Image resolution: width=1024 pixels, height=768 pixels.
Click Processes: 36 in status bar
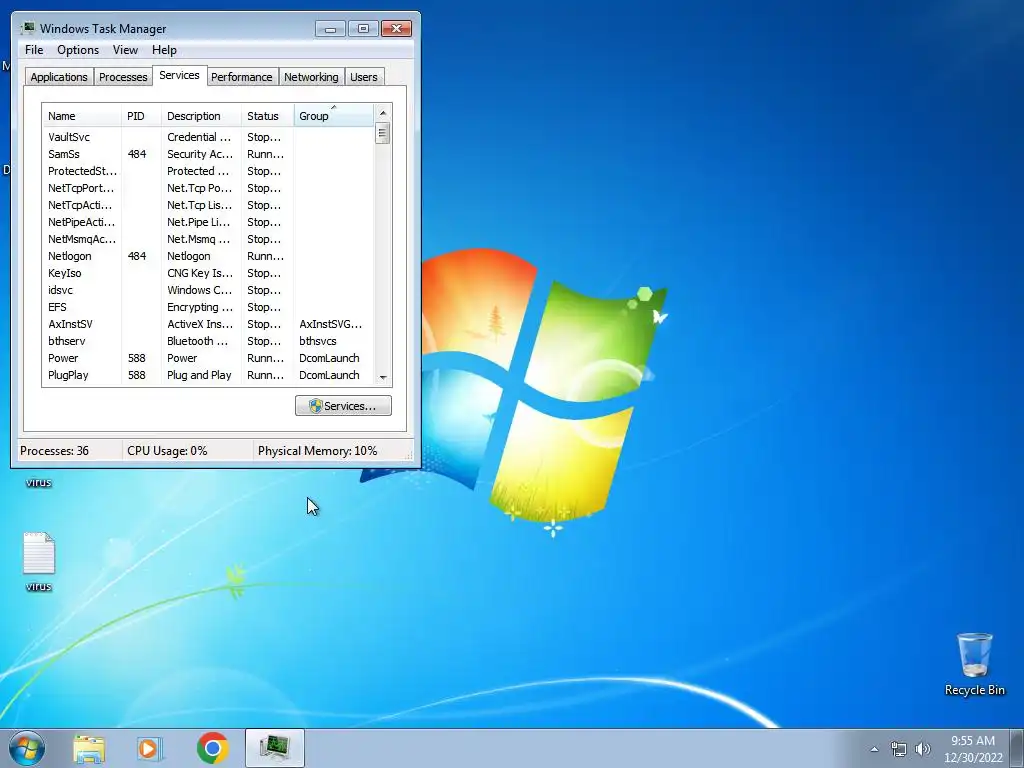coord(54,451)
